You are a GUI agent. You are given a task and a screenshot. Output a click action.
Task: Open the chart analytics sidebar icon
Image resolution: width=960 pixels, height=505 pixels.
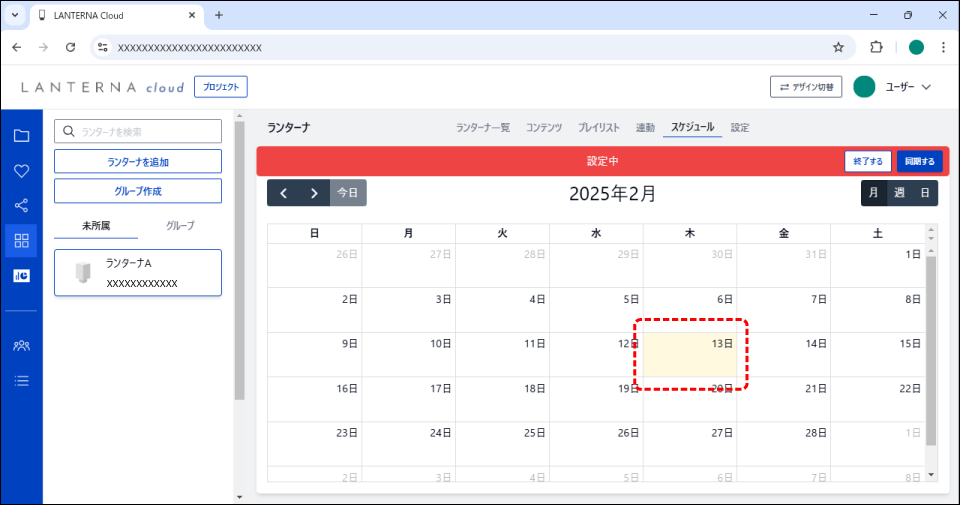coord(21,276)
